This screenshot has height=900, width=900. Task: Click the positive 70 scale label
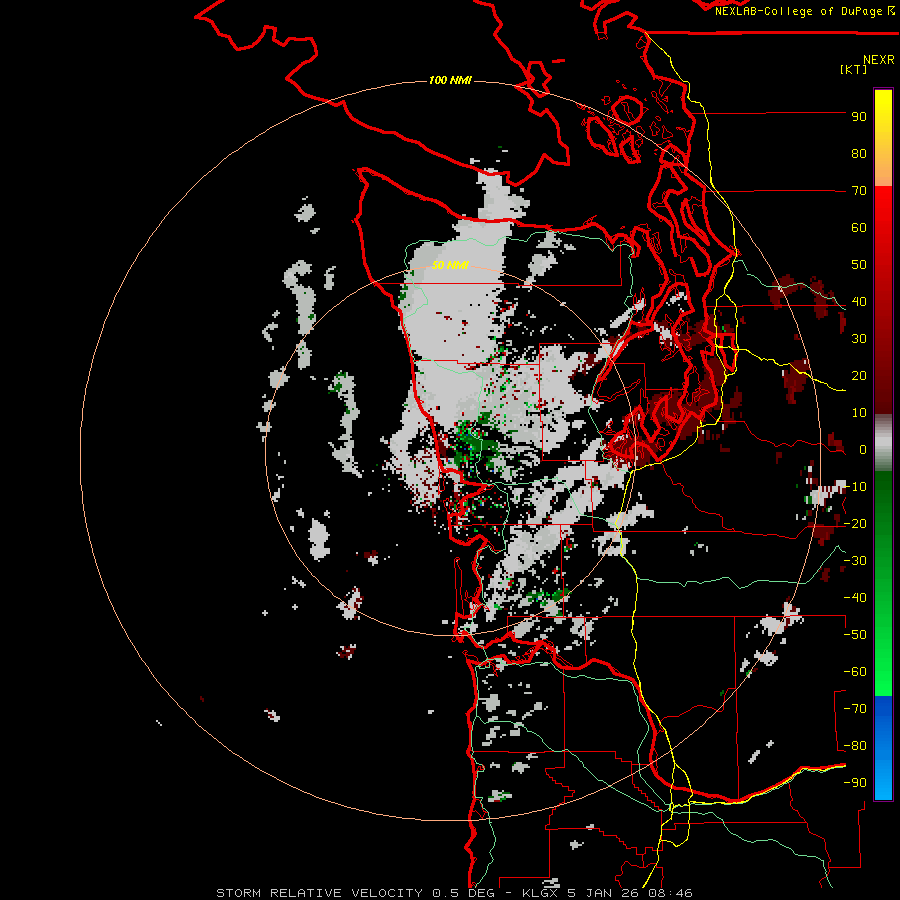point(859,191)
